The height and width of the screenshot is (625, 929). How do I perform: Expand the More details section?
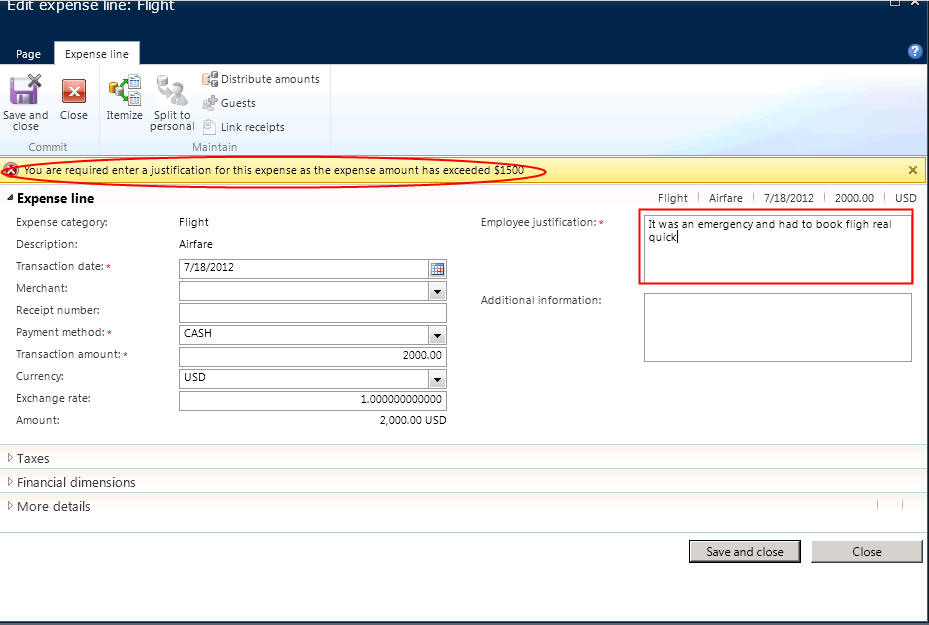(53, 506)
